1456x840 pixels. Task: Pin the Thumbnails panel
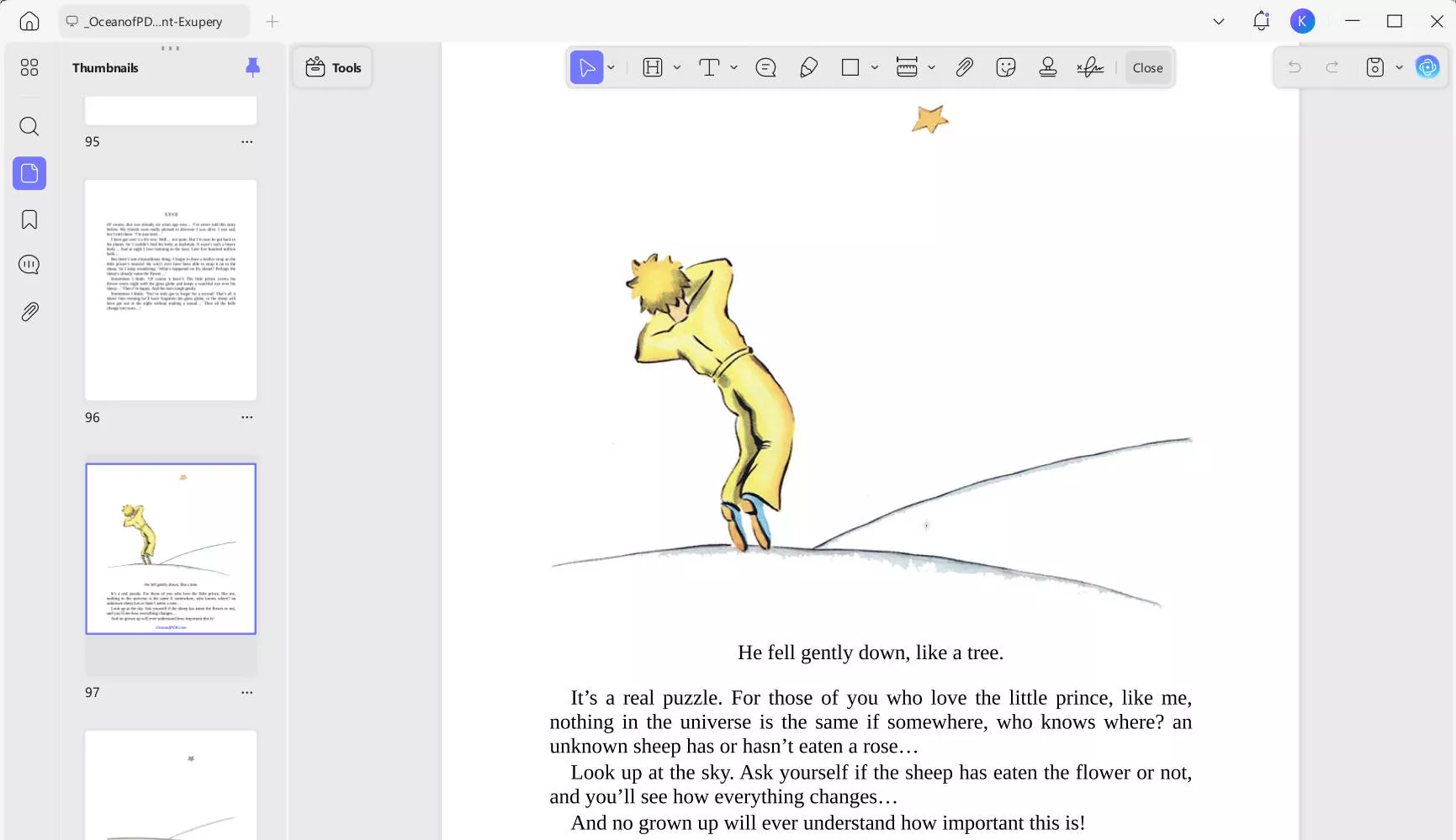point(252,67)
